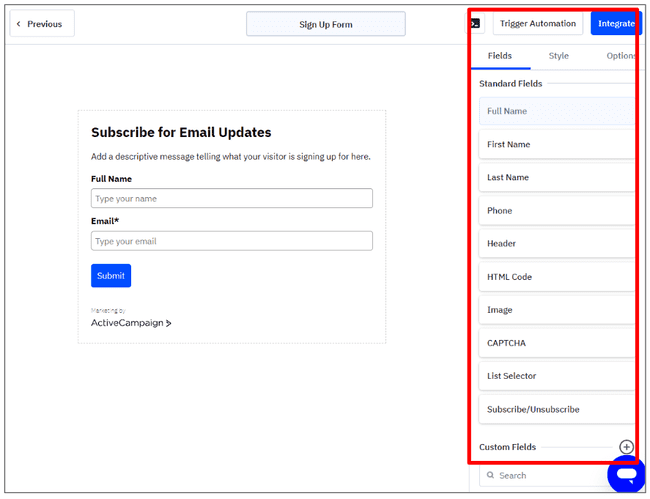Image resolution: width=650 pixels, height=499 pixels.
Task: Switch to the Fields tab
Action: click(500, 56)
